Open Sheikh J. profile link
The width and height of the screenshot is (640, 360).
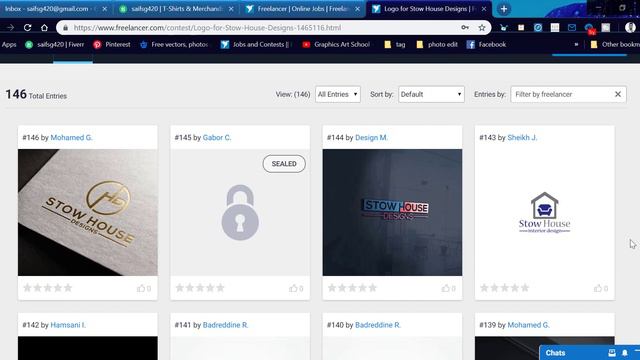tap(522, 138)
